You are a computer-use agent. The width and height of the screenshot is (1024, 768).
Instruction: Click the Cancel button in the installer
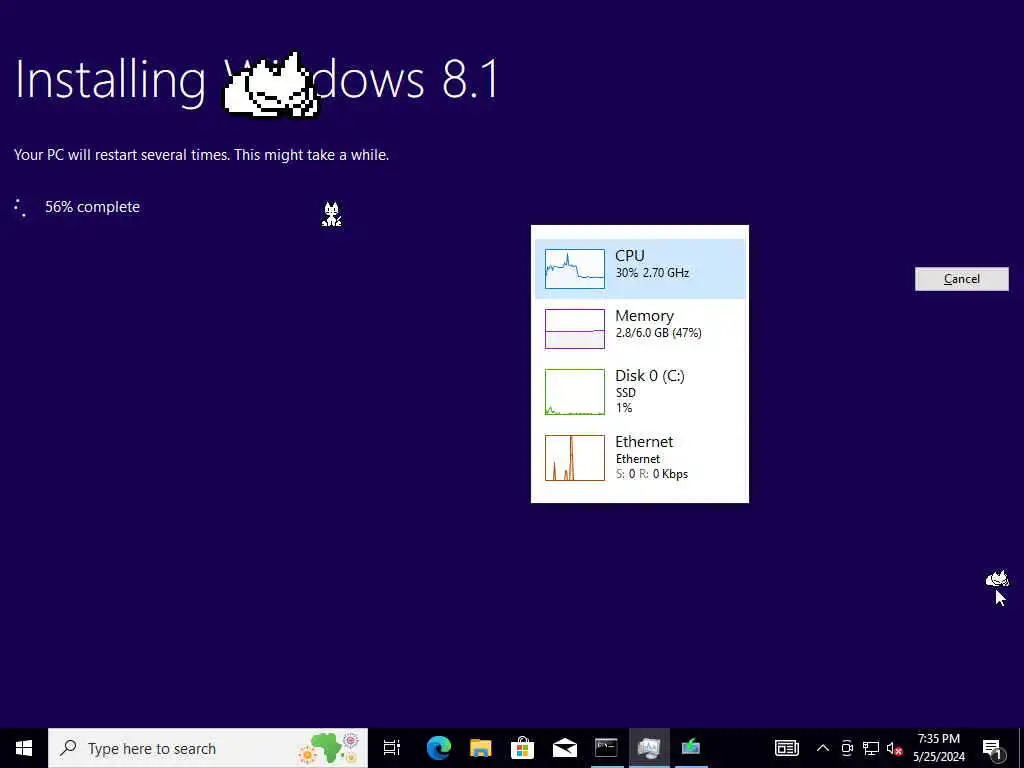pos(961,279)
